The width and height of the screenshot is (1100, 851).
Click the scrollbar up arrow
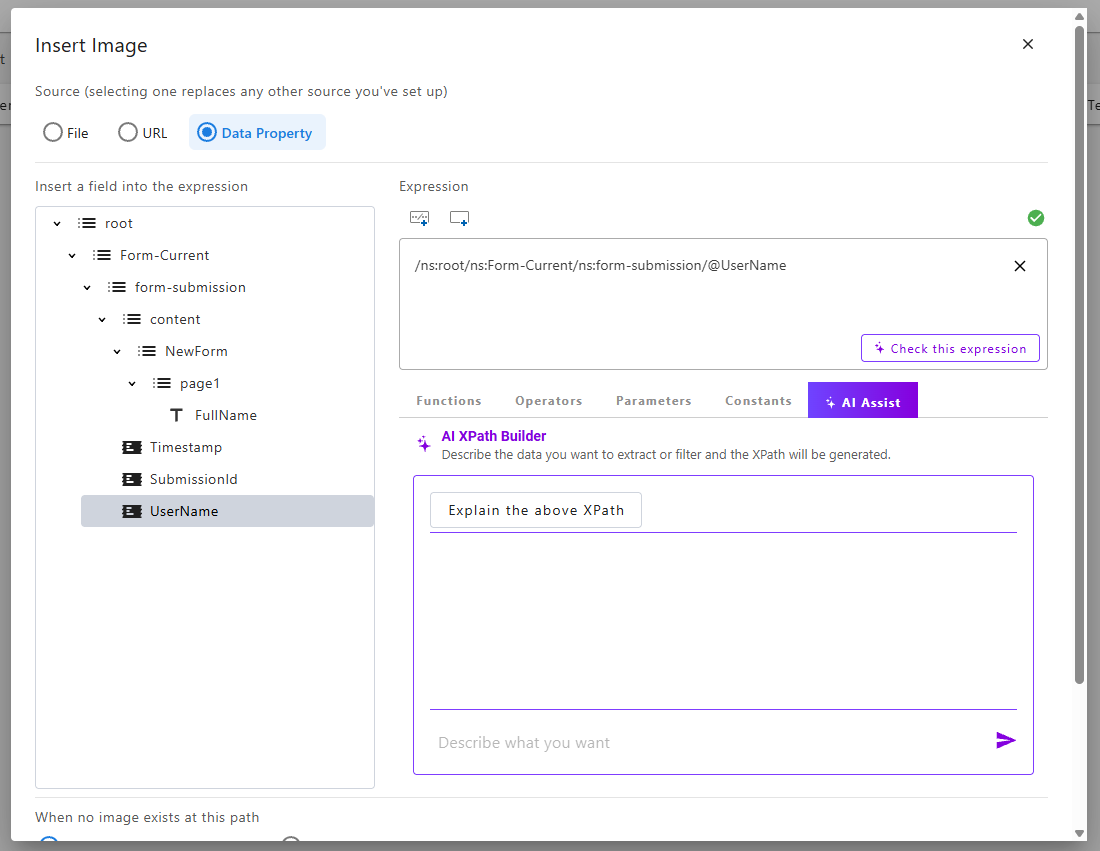(x=1080, y=16)
